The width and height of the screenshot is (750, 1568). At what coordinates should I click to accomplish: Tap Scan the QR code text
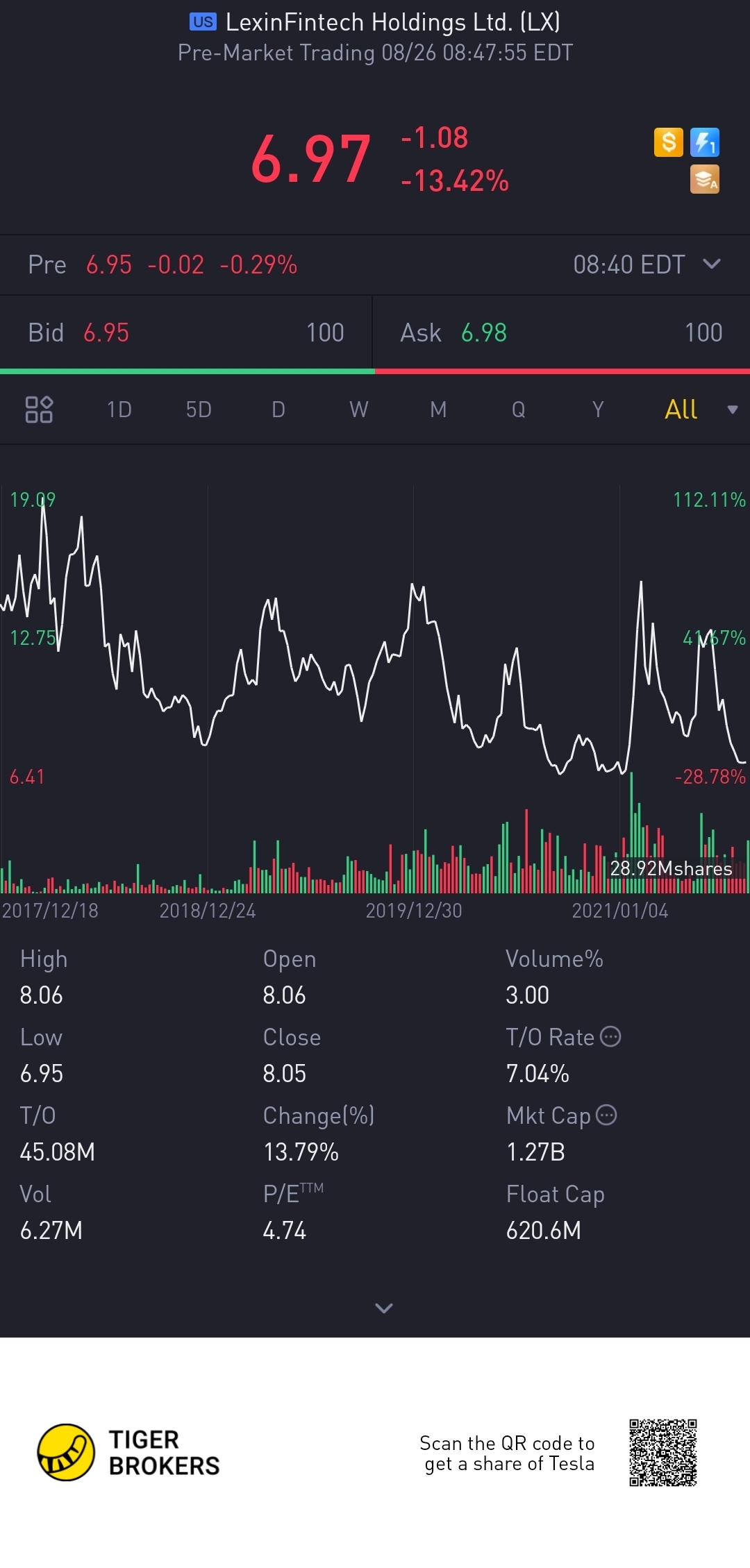tap(508, 1453)
